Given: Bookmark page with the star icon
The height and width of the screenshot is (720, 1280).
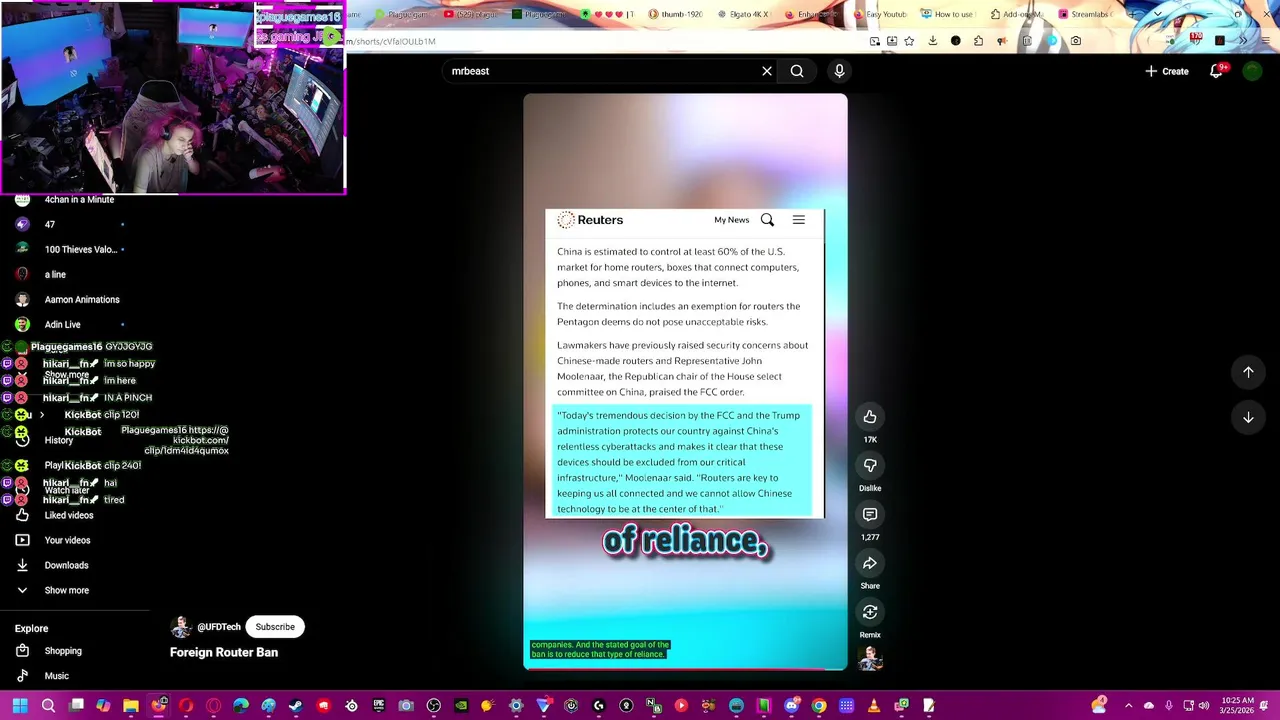Looking at the screenshot, I should point(909,41).
